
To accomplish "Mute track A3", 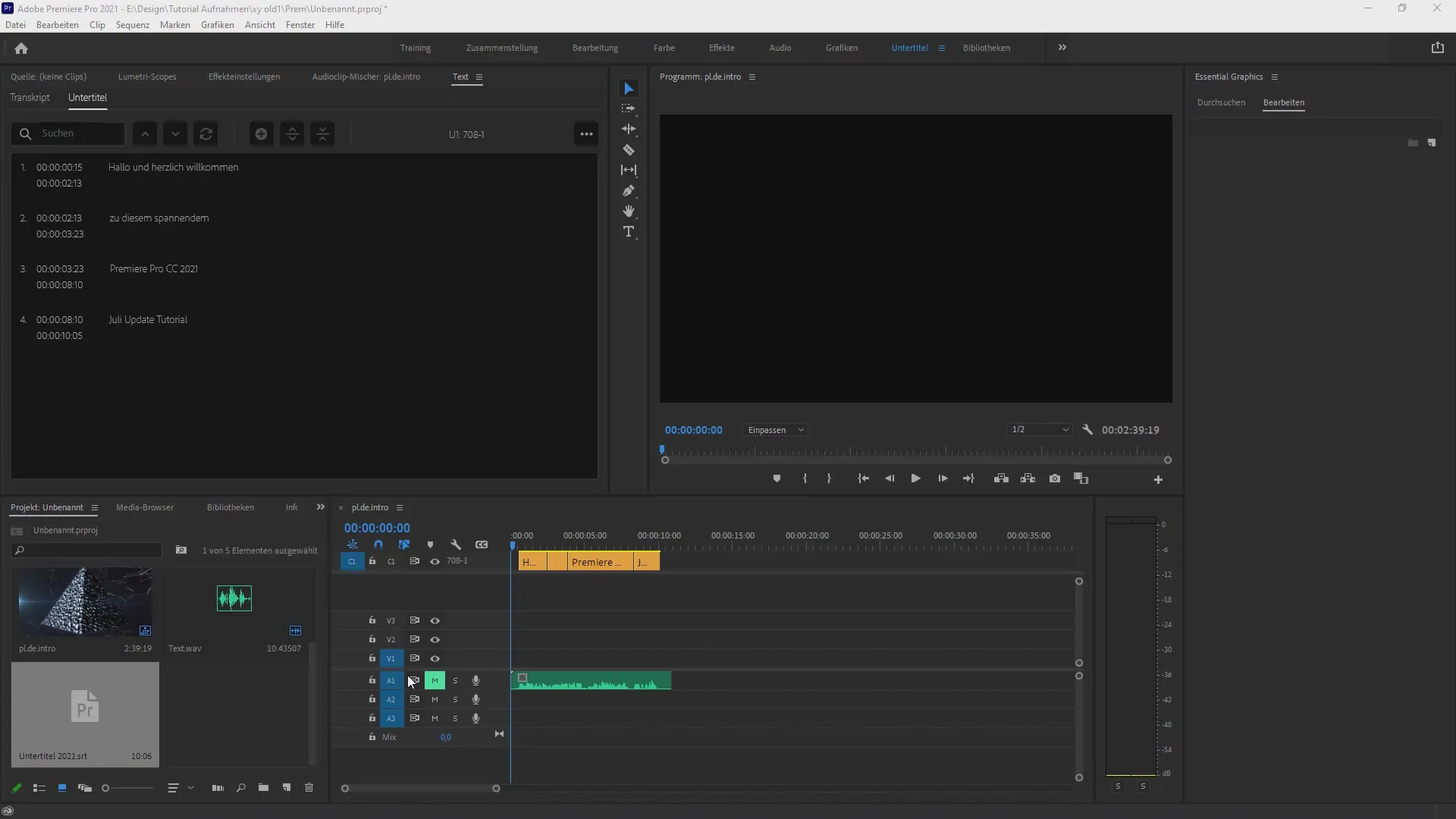I will [x=435, y=718].
